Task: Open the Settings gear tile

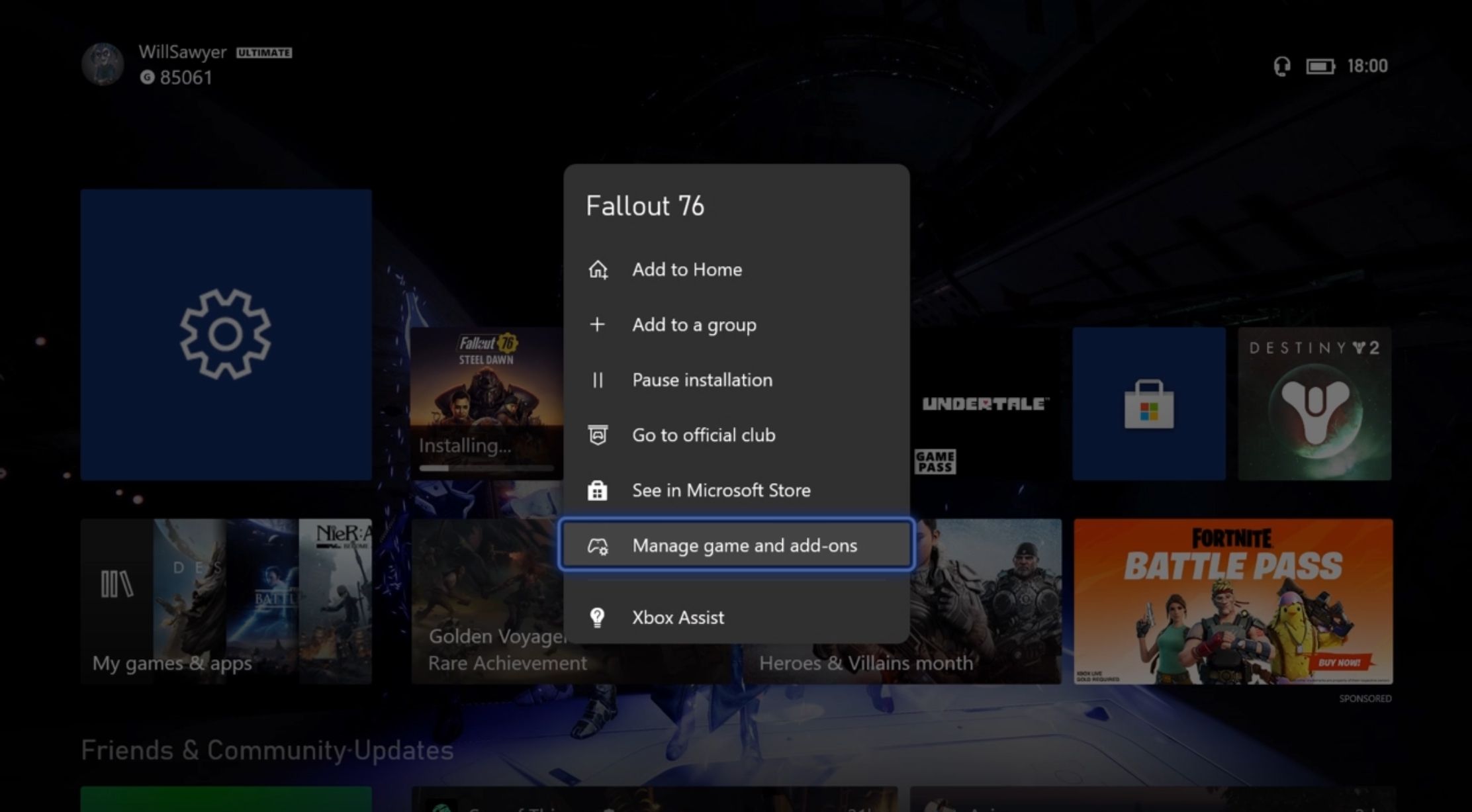Action: (226, 334)
